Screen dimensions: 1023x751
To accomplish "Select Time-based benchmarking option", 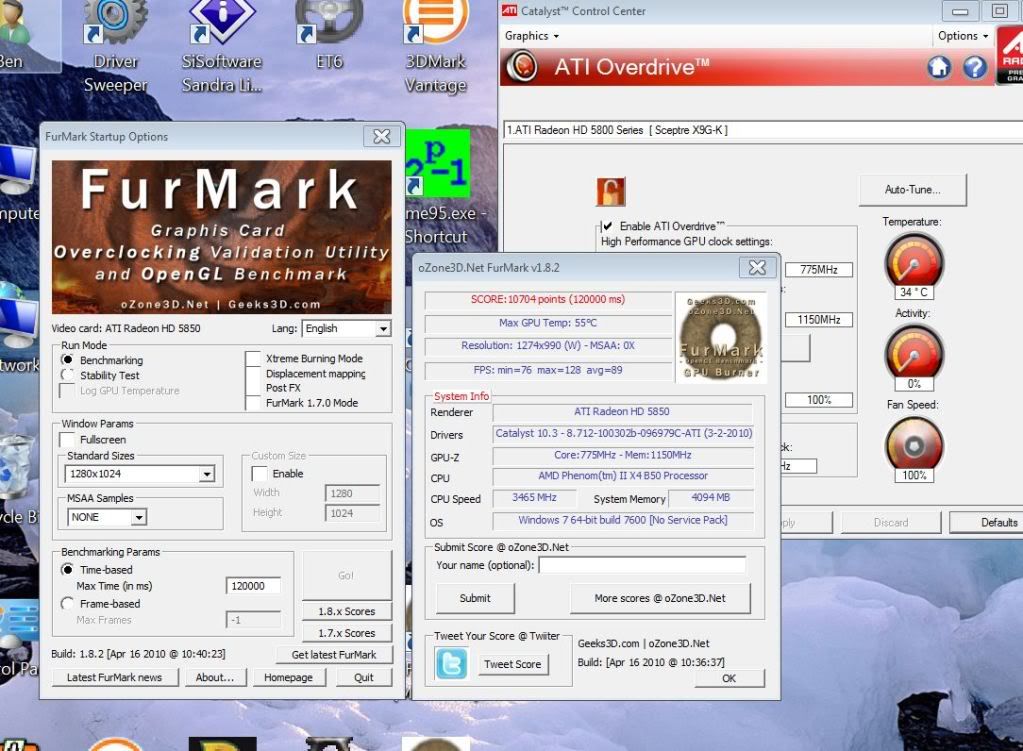I will click(67, 570).
